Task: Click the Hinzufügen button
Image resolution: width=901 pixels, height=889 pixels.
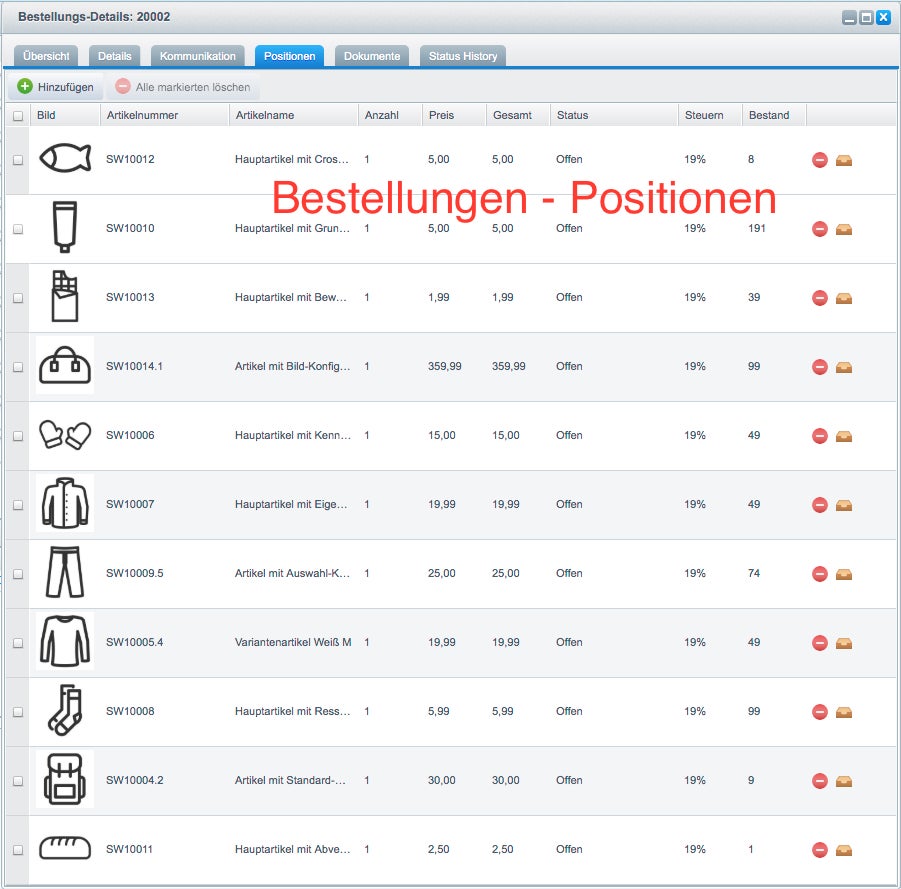Action: (56, 87)
